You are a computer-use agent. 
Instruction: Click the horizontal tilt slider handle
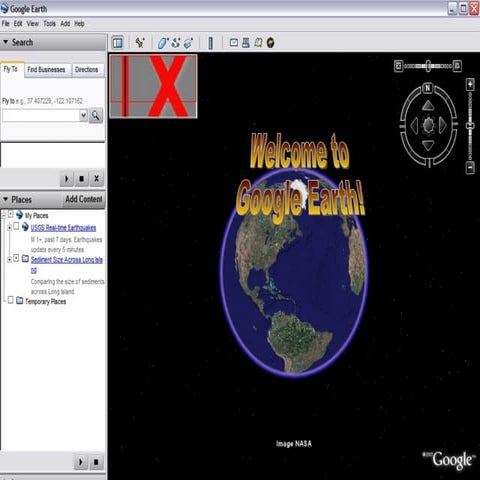[x=428, y=66]
